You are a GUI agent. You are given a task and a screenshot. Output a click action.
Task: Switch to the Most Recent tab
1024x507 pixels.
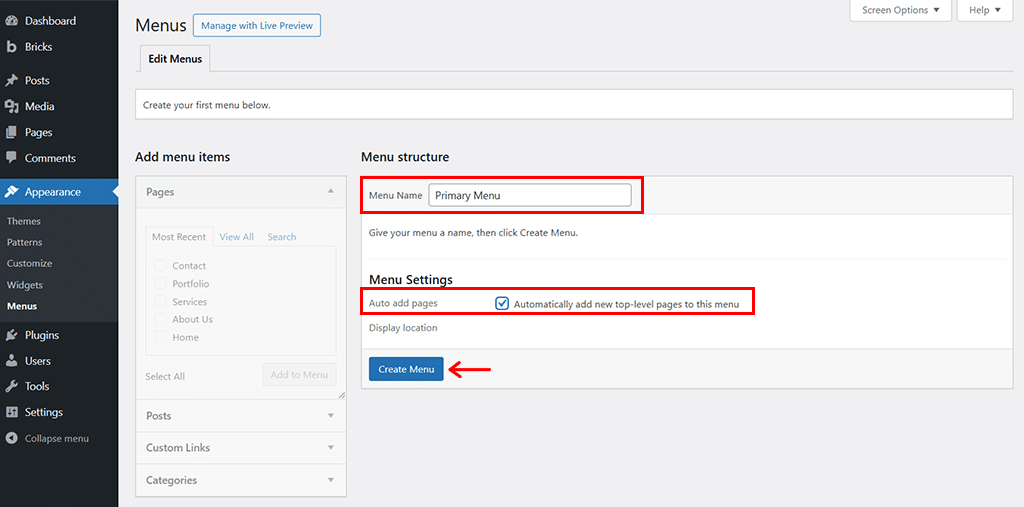[x=179, y=237]
